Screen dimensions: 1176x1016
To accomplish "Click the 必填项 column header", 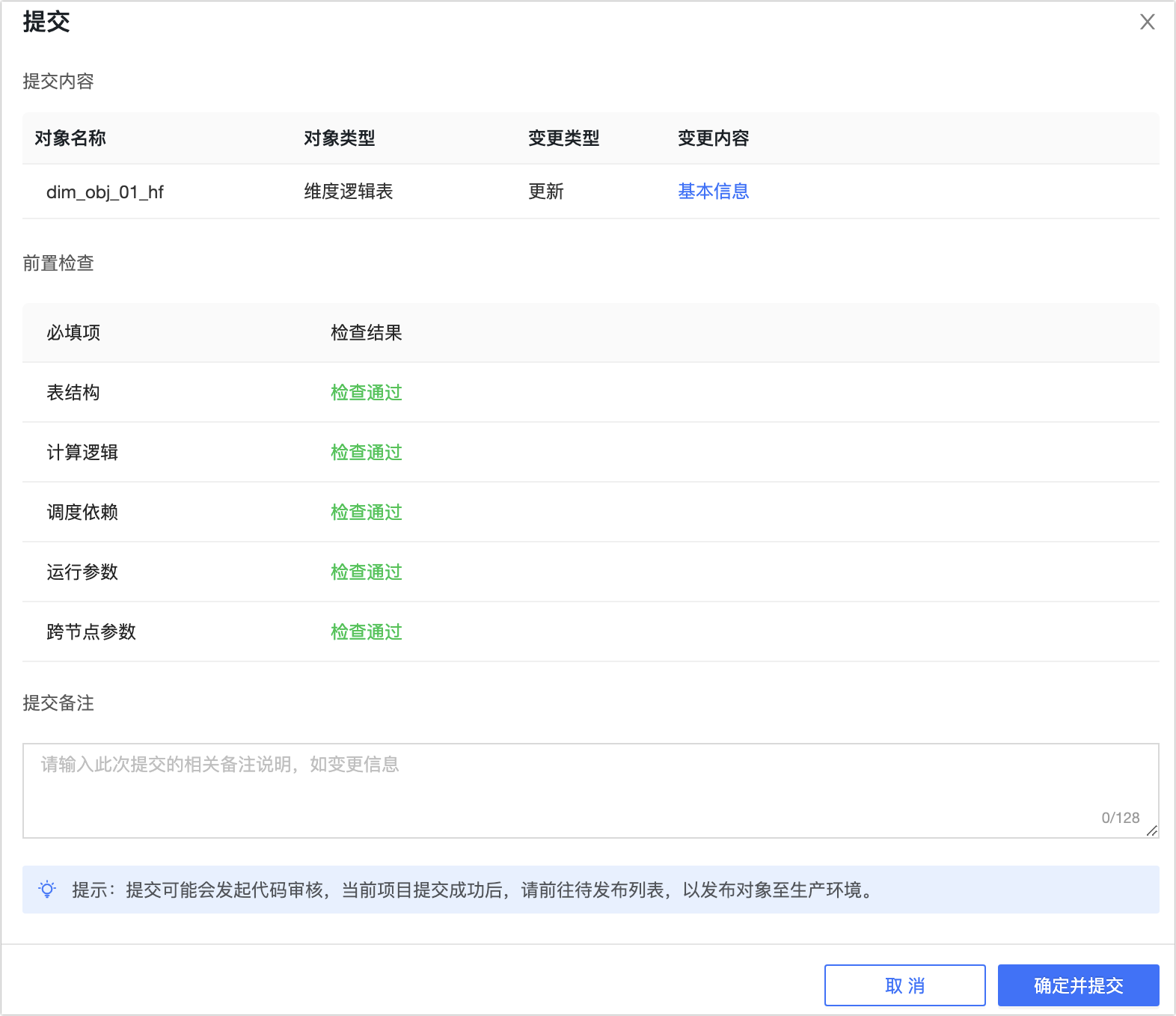I will tap(73, 333).
